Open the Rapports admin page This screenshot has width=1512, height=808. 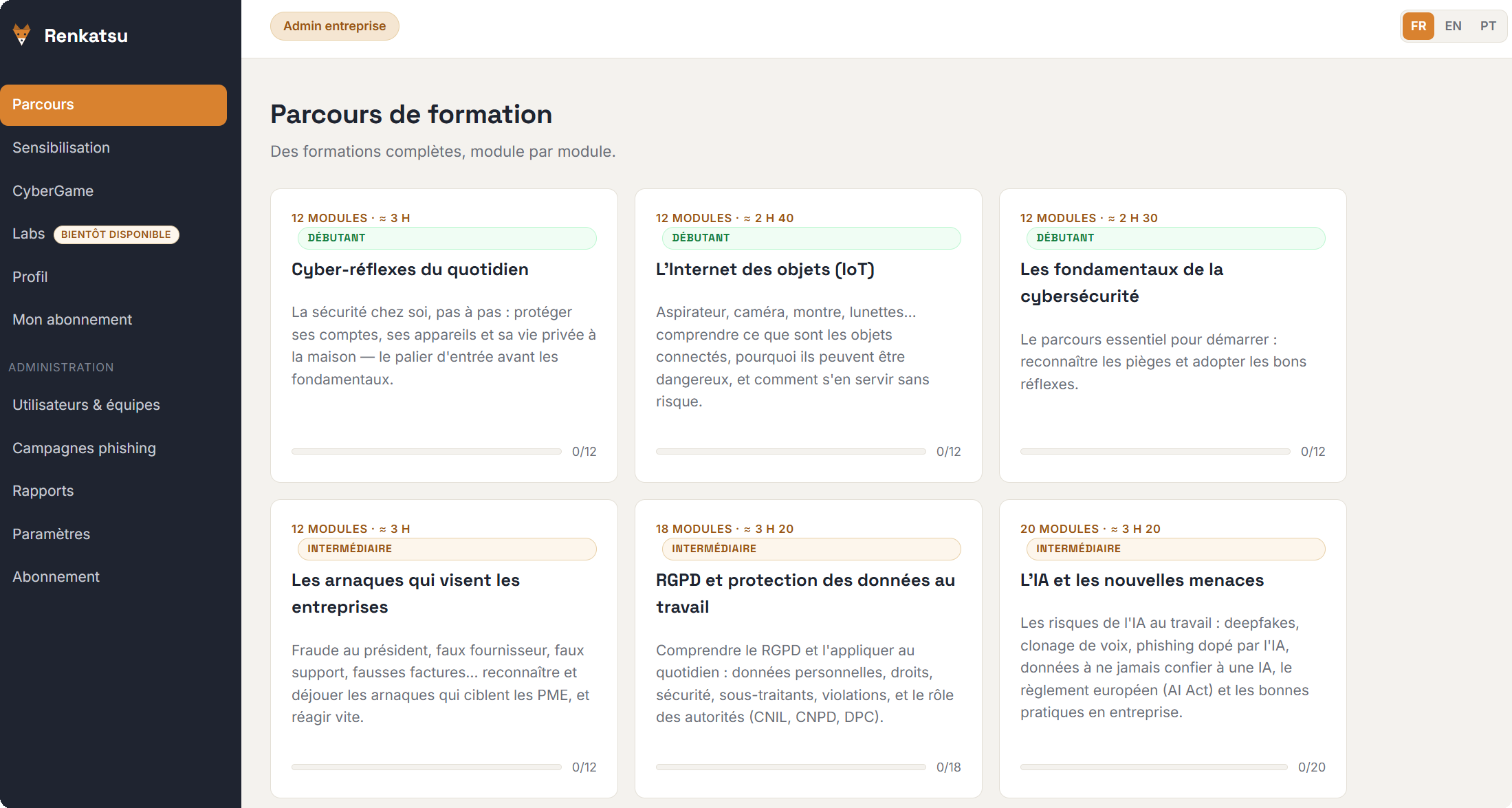(113, 491)
